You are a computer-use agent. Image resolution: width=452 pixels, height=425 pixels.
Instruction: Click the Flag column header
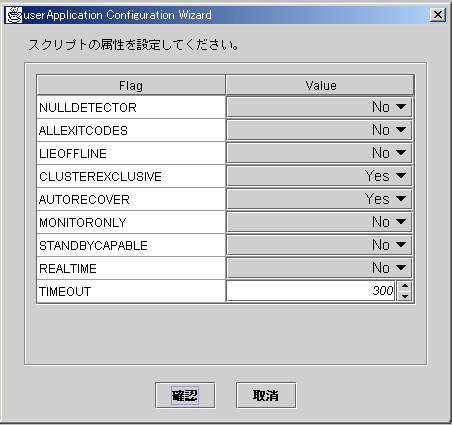click(131, 86)
